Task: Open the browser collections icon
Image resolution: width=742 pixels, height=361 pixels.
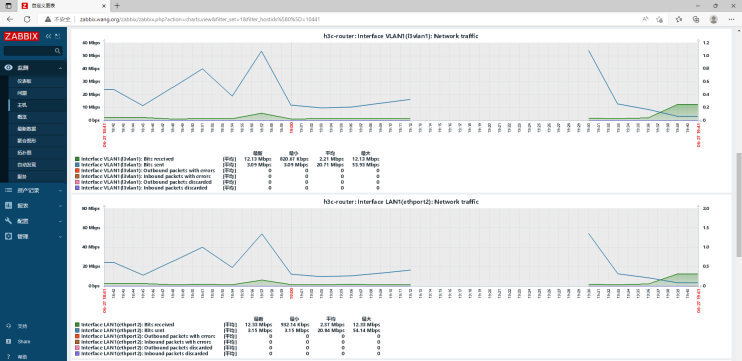Action: [x=696, y=19]
